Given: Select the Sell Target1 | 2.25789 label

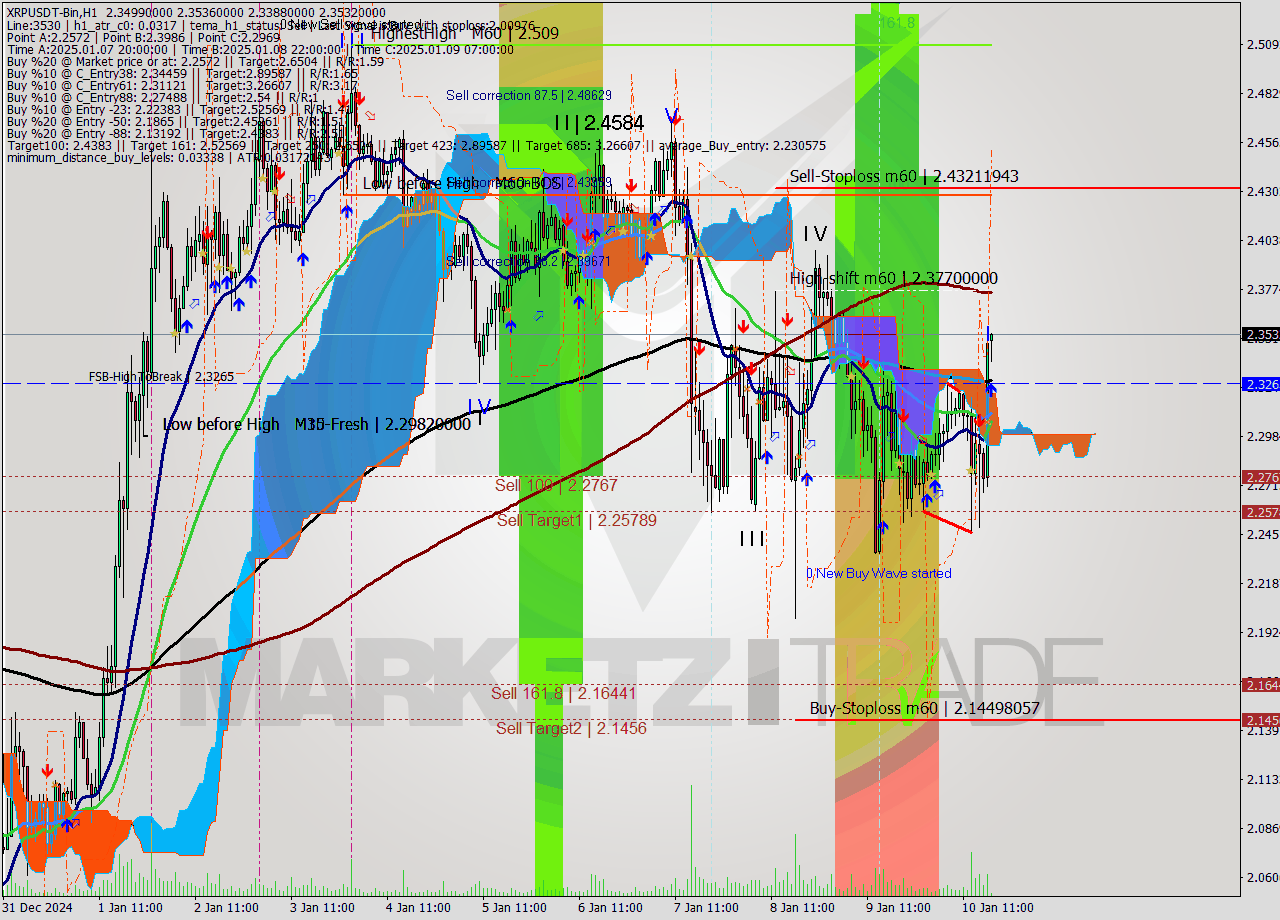Looking at the screenshot, I should (576, 520).
